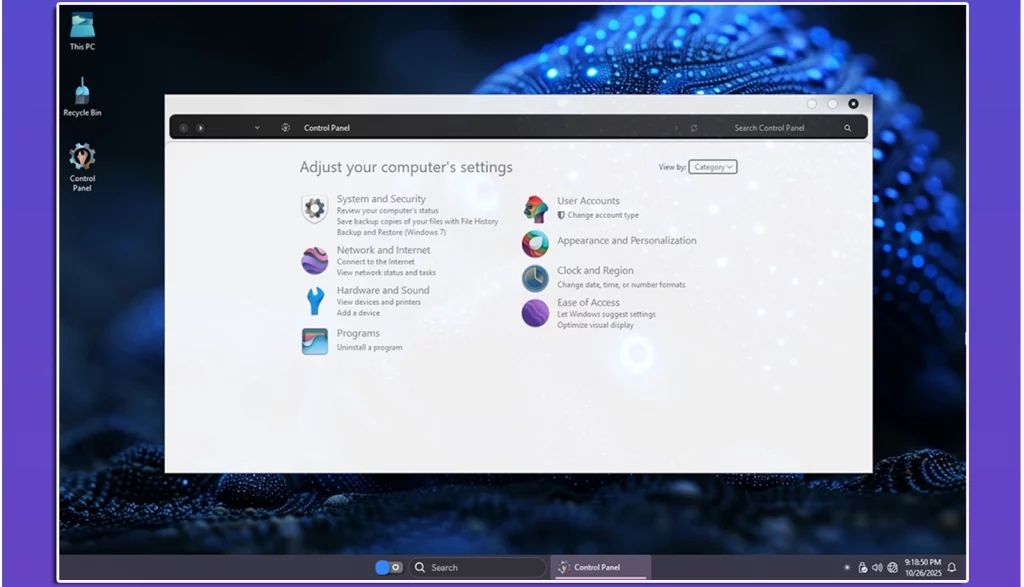Open the View by Category dropdown

click(713, 167)
